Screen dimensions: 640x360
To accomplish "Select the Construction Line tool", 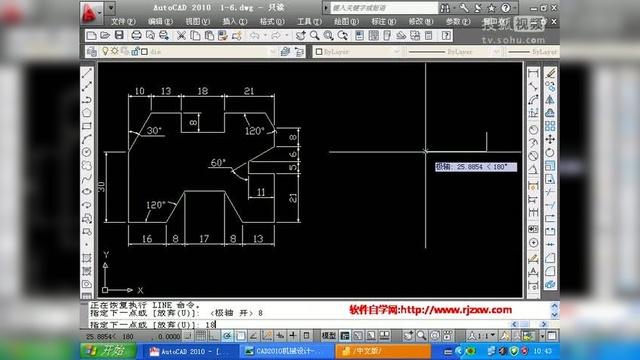I will 87,87.
